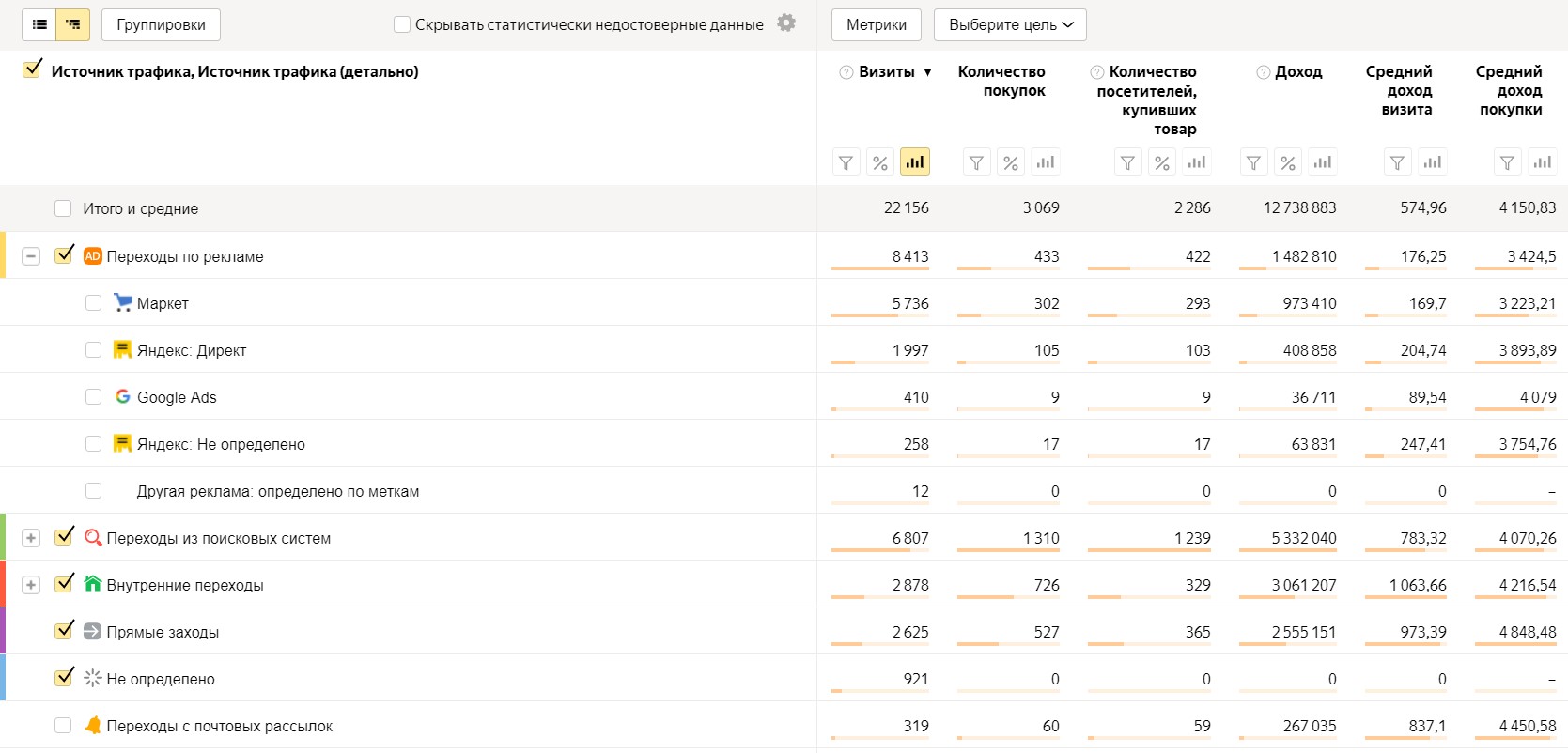Image resolution: width=1568 pixels, height=753 pixels.
Task: Sort by Средний доход покупки header
Action: click(x=1509, y=90)
